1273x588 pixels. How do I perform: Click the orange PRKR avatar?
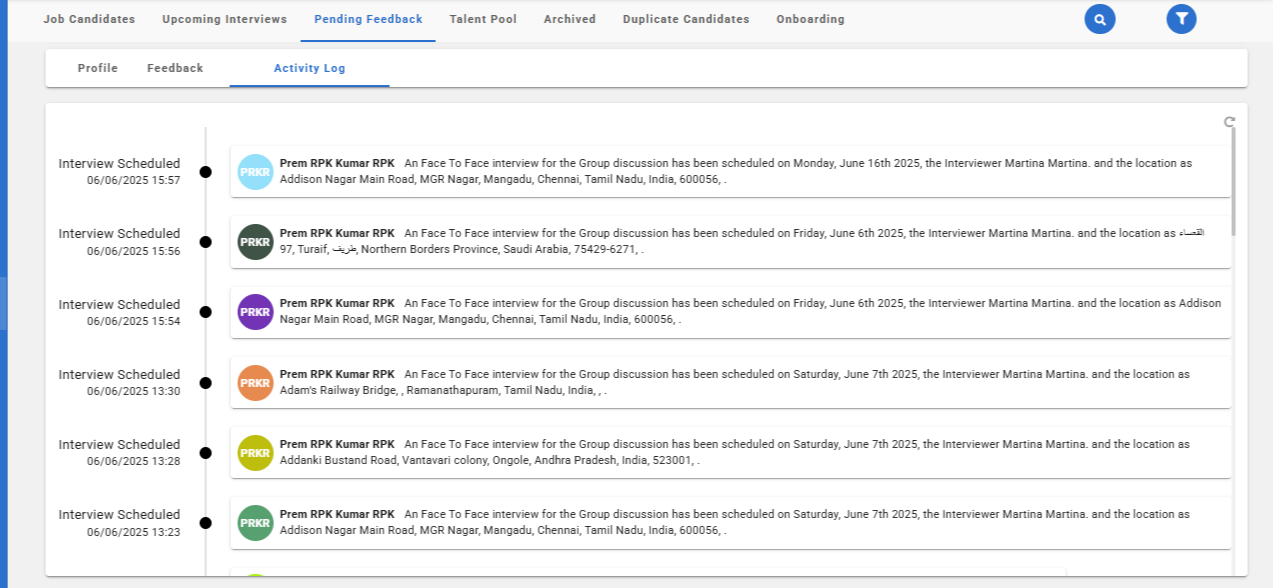(255, 382)
